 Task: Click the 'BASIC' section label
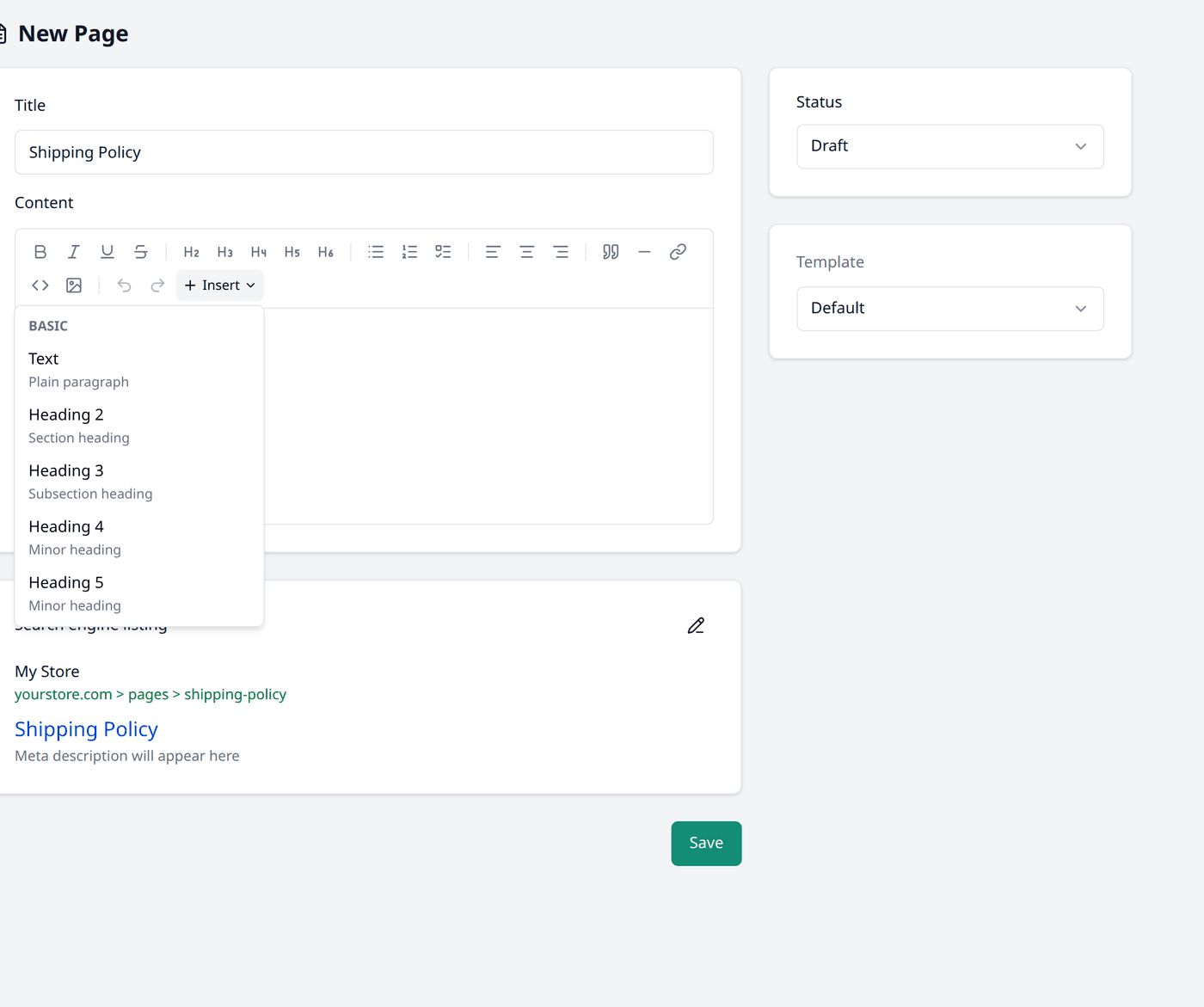point(48,326)
